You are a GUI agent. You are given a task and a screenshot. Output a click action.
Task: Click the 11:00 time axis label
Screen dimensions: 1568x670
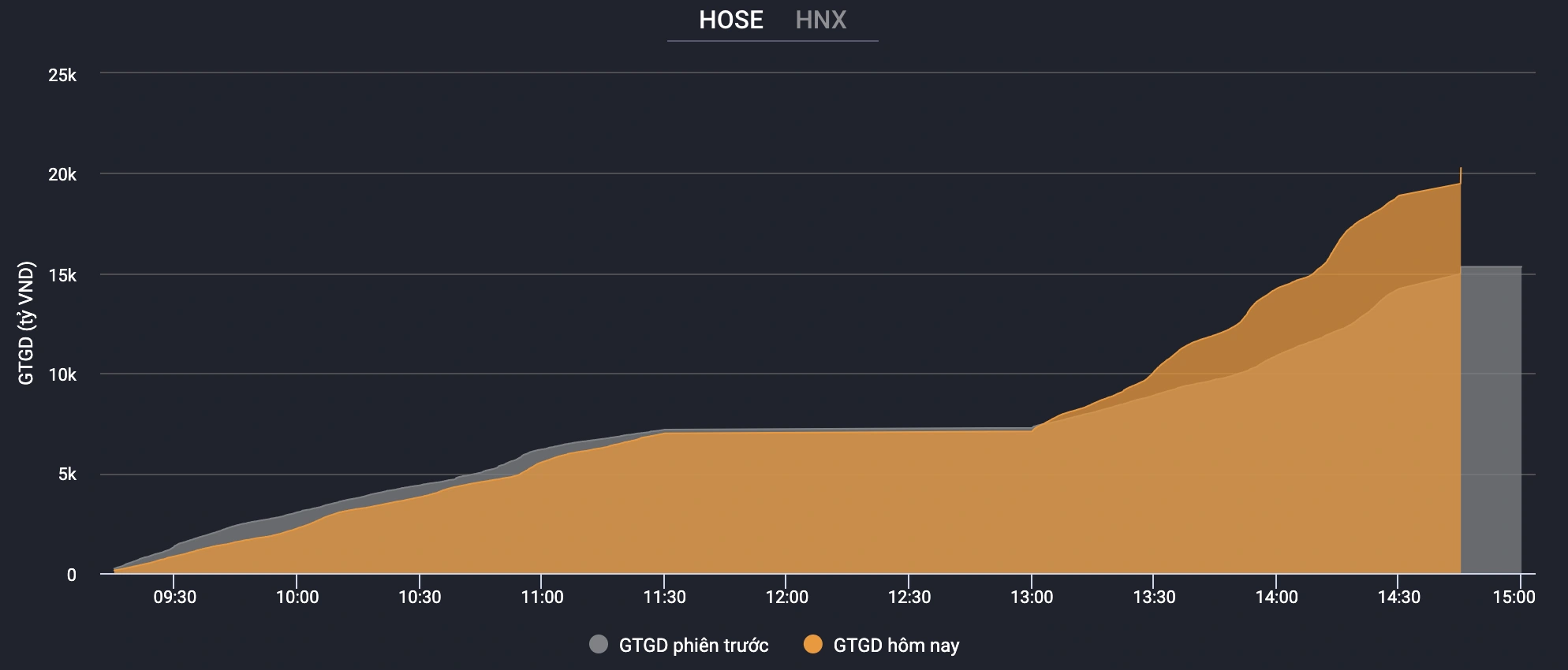pos(542,597)
